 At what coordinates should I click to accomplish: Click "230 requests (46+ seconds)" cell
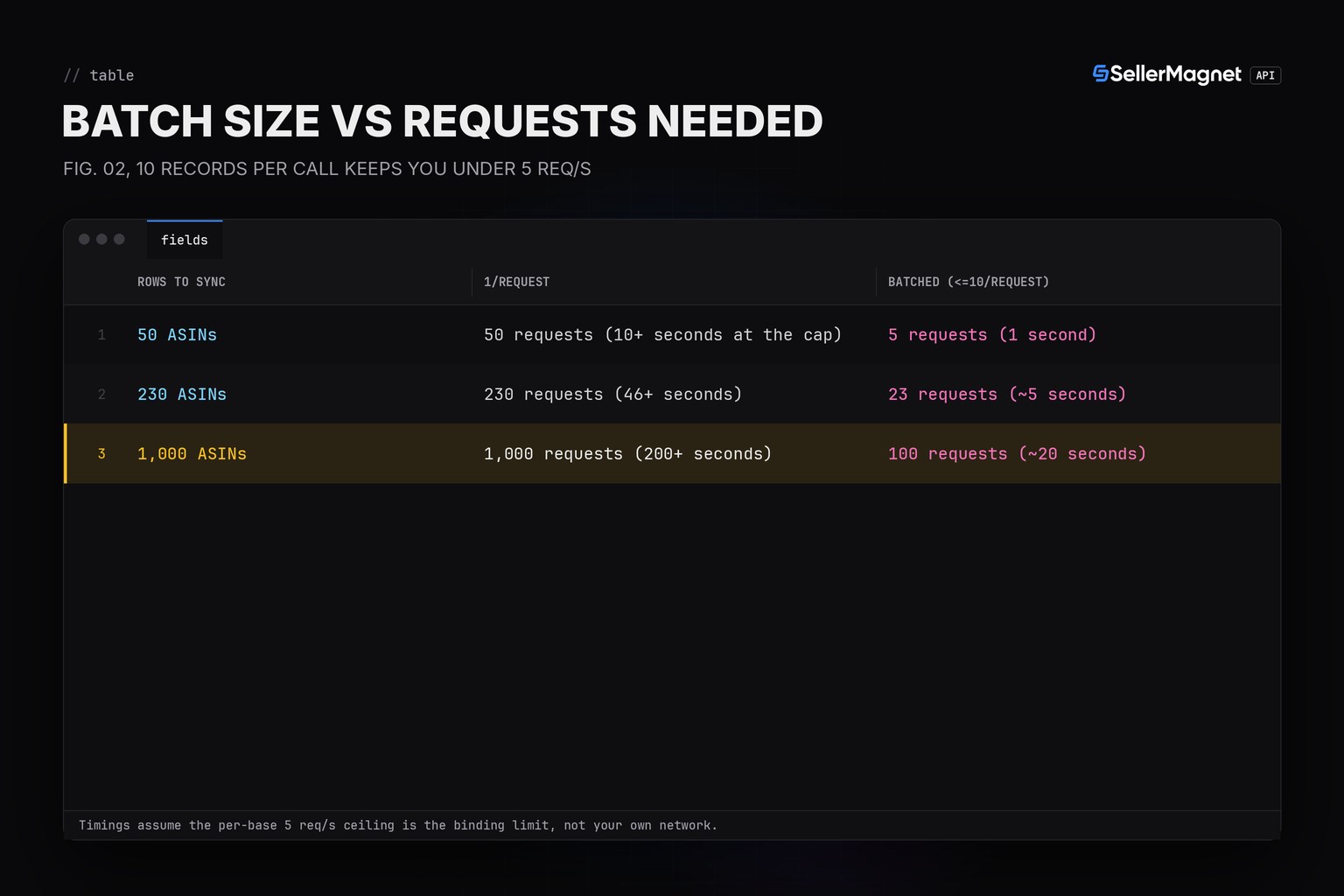coord(612,395)
